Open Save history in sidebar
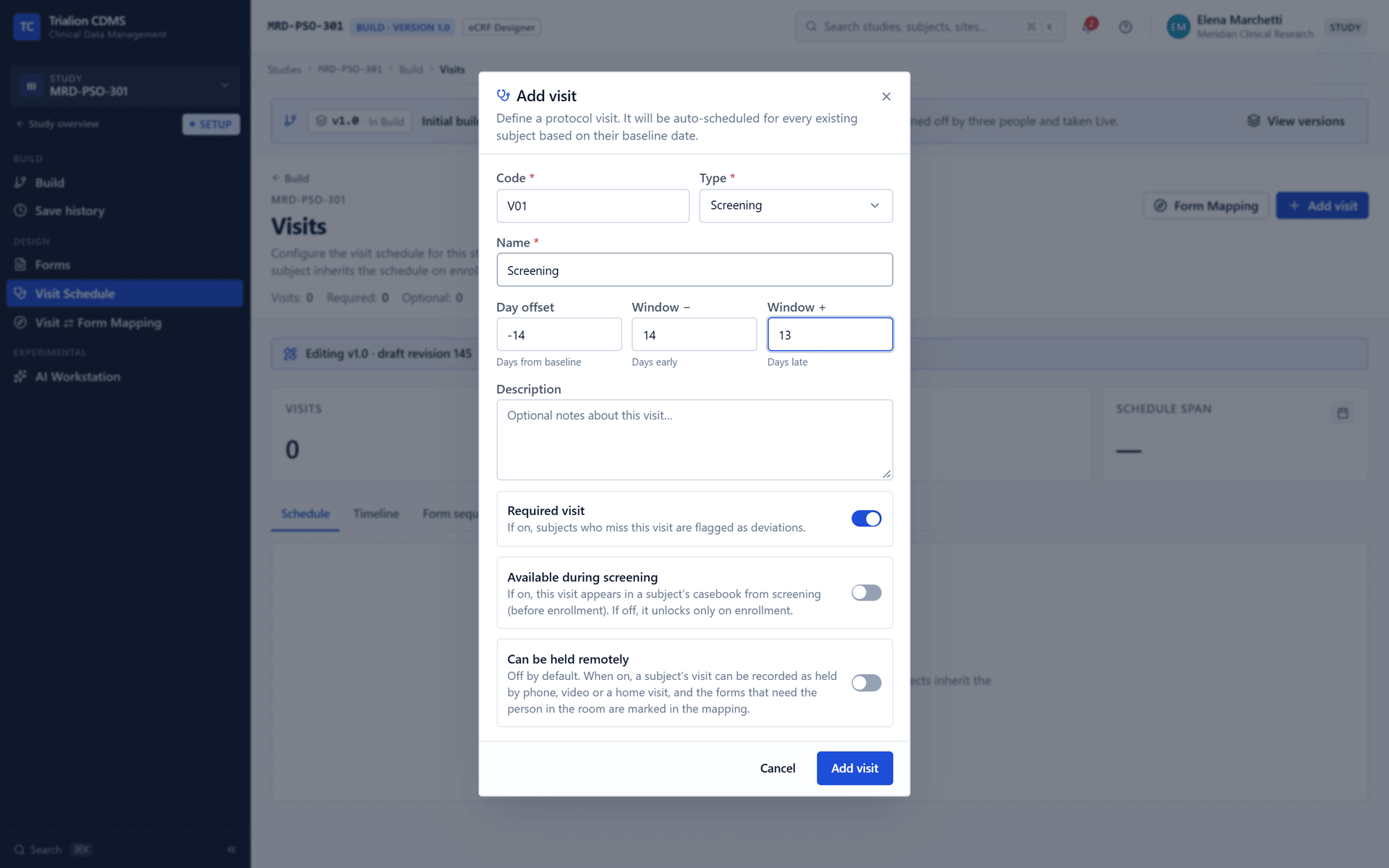 coord(125,210)
